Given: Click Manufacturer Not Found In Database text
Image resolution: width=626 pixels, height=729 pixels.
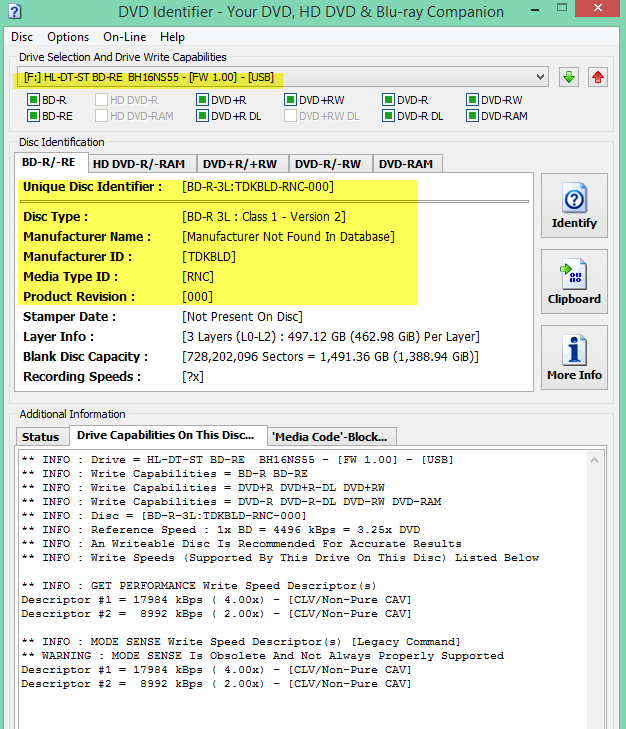Looking at the screenshot, I should 288,237.
